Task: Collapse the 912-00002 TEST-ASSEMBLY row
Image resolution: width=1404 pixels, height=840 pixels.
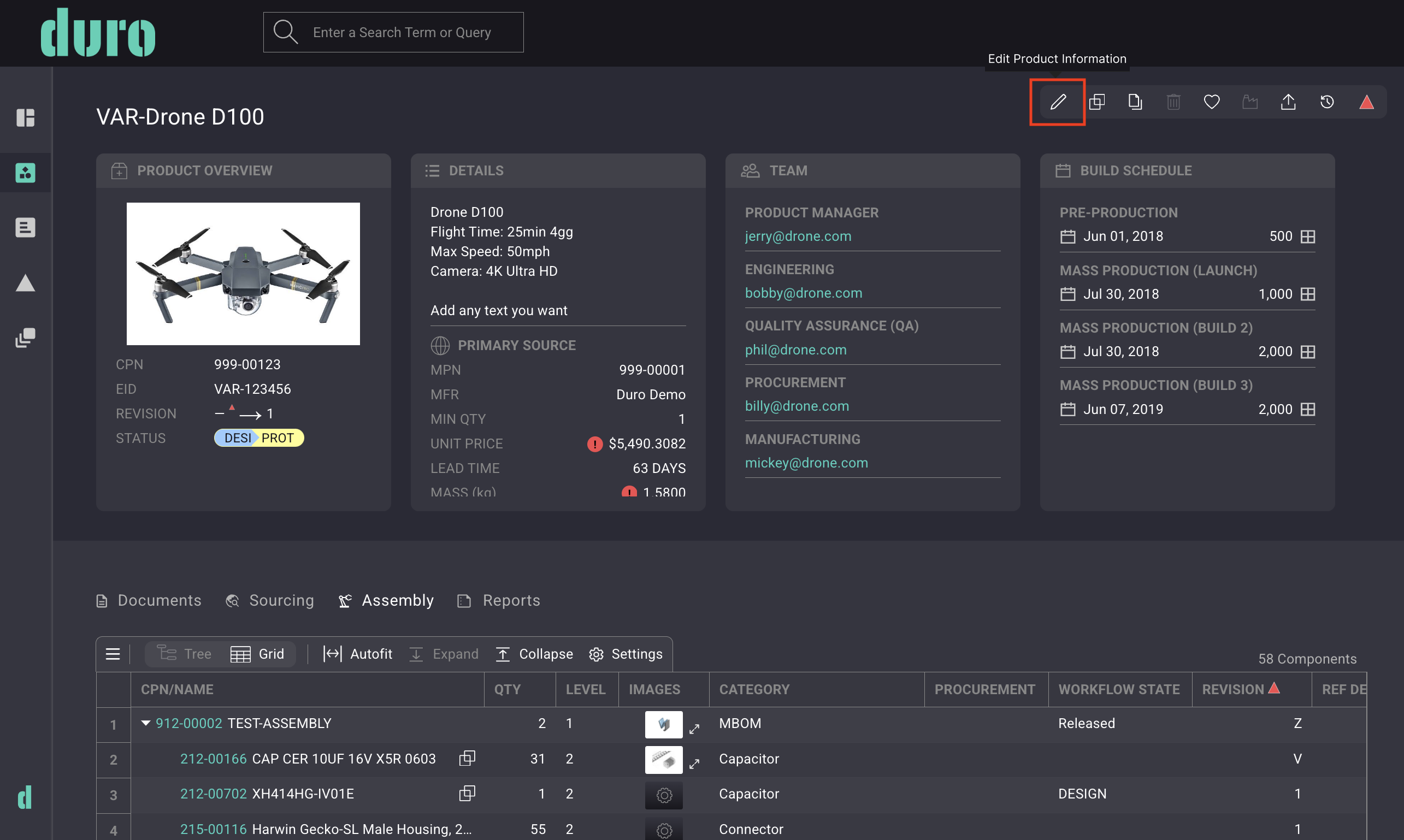Action: click(x=145, y=723)
